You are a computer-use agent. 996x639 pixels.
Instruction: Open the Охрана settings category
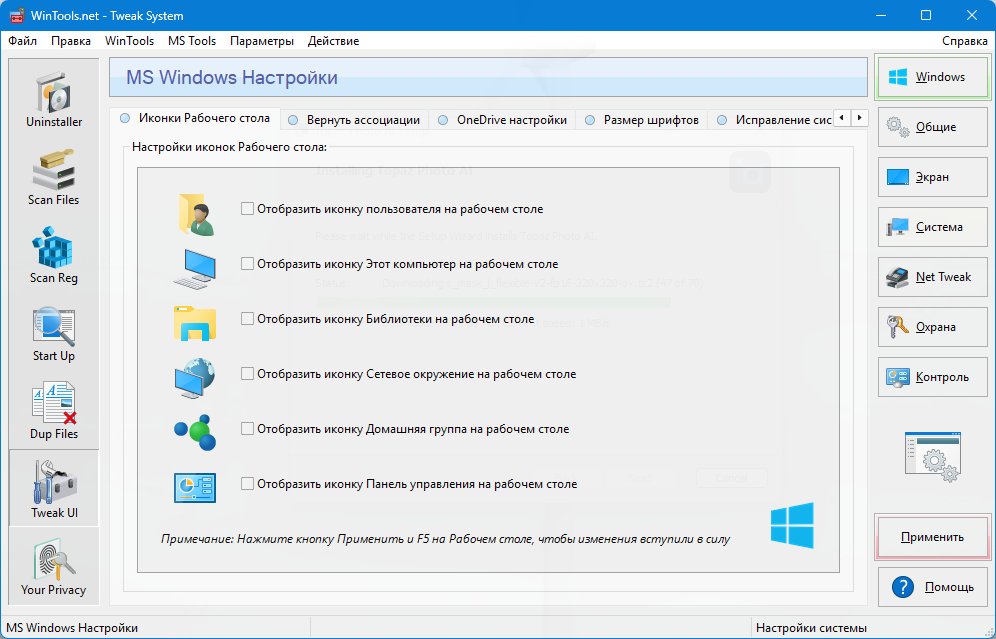[x=932, y=327]
